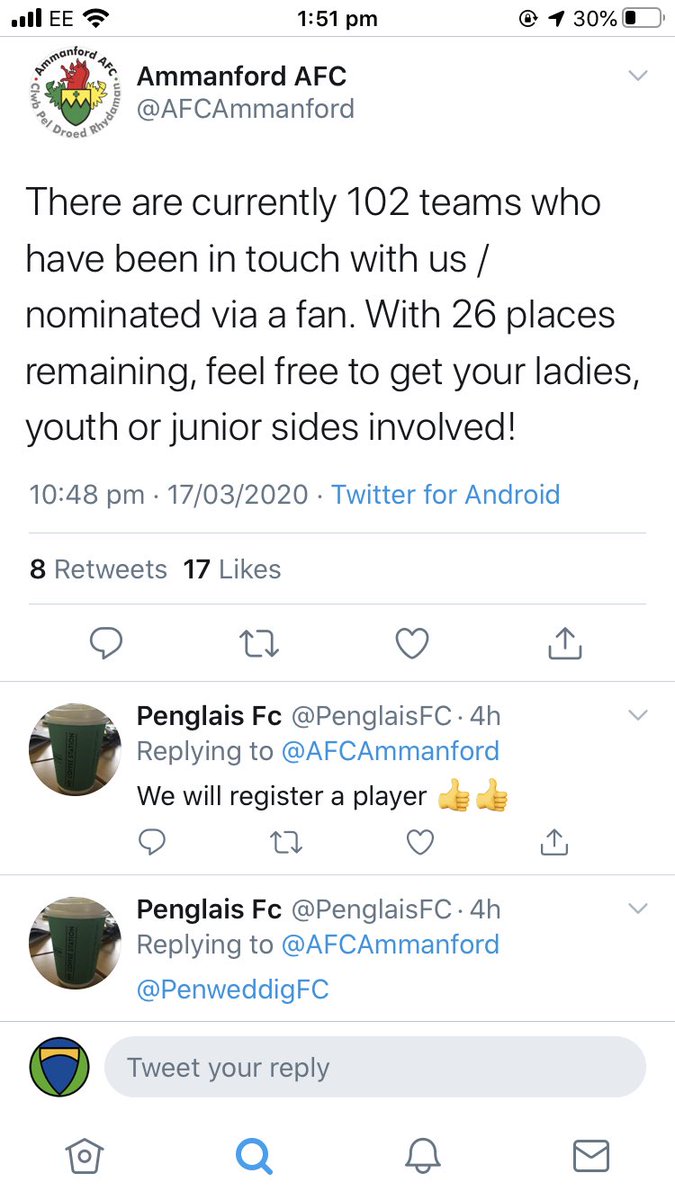Share the main Ammanford AFC tweet
Screen dimensions: 675x1200
coord(565,644)
